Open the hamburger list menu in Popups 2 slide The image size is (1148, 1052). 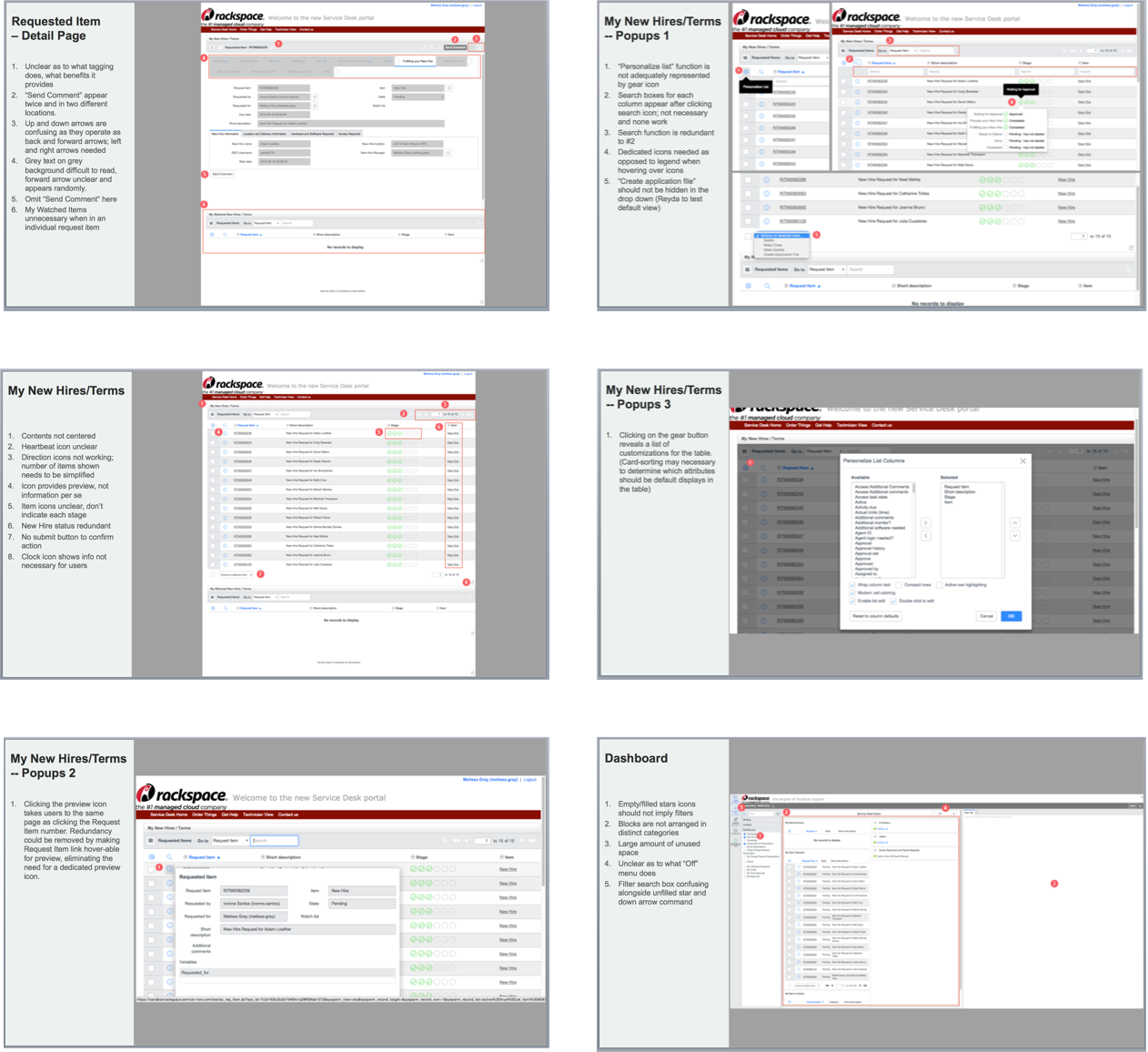[150, 841]
